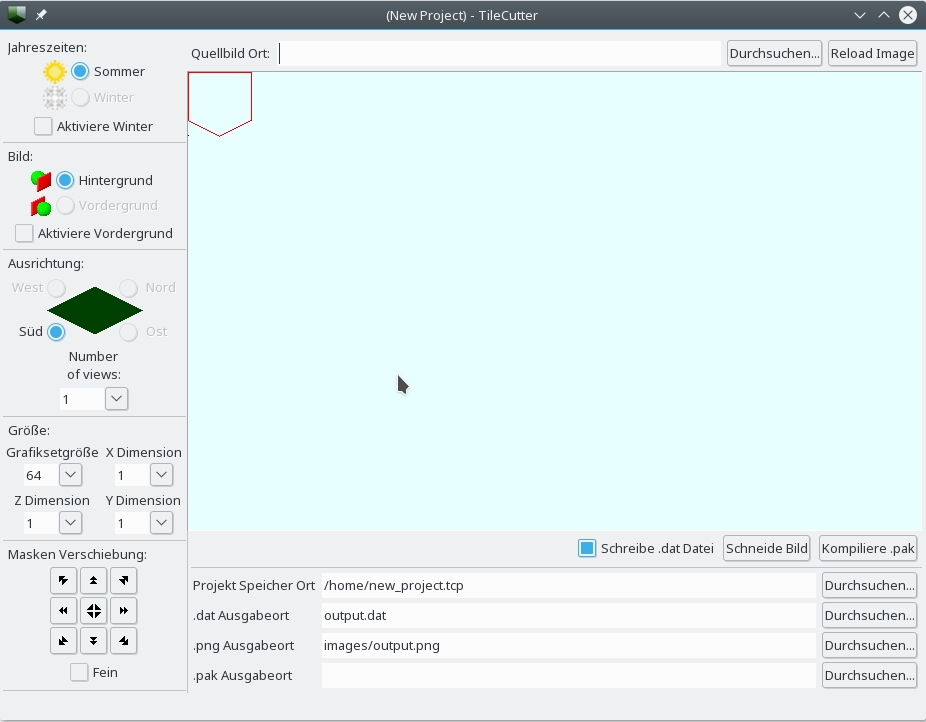Image resolution: width=926 pixels, height=722 pixels.
Task: Shift the mask right with the right arrow
Action: (123, 610)
